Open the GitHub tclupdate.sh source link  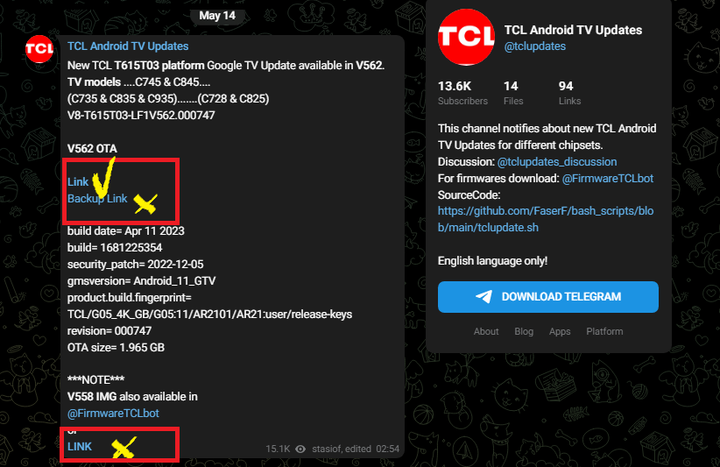click(546, 219)
